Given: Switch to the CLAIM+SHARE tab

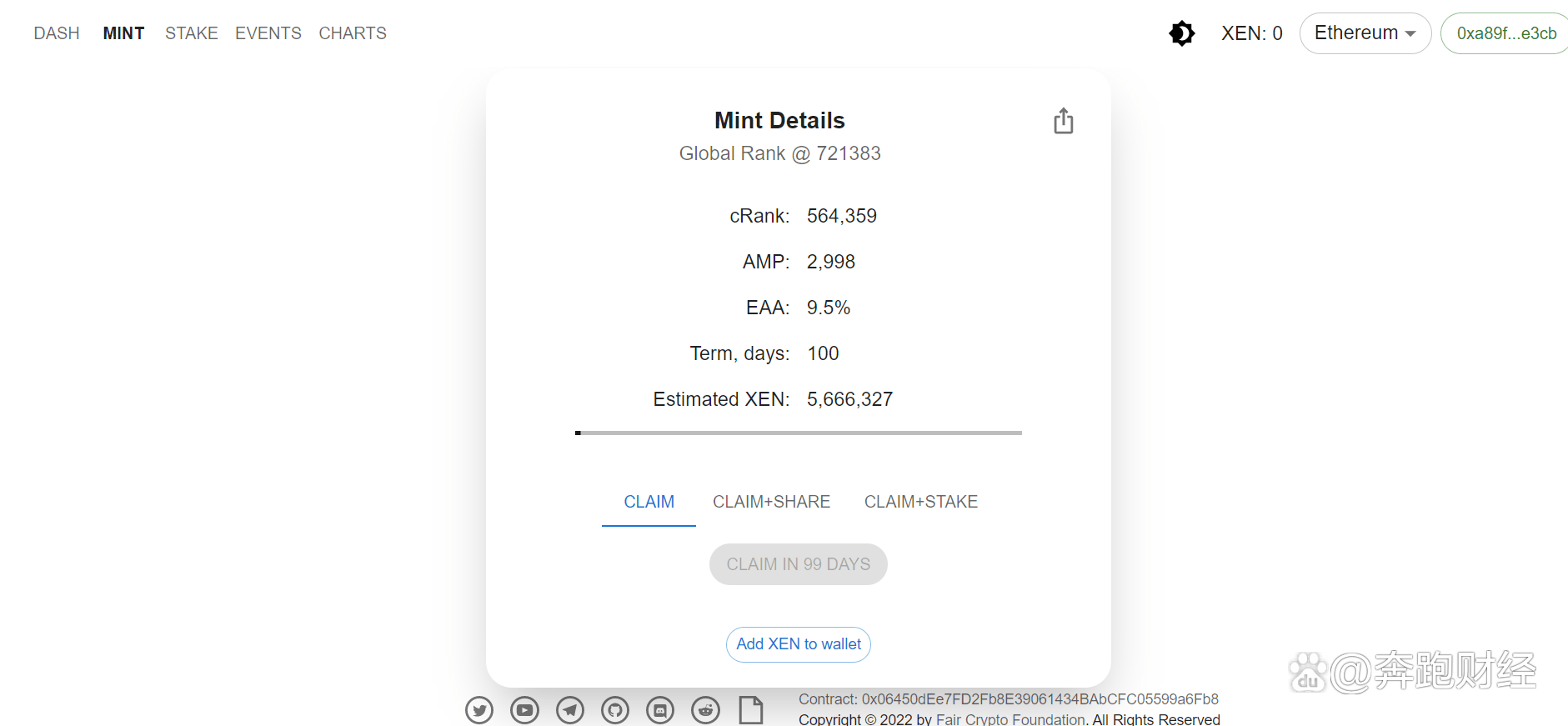Looking at the screenshot, I should pyautogui.click(x=771, y=502).
